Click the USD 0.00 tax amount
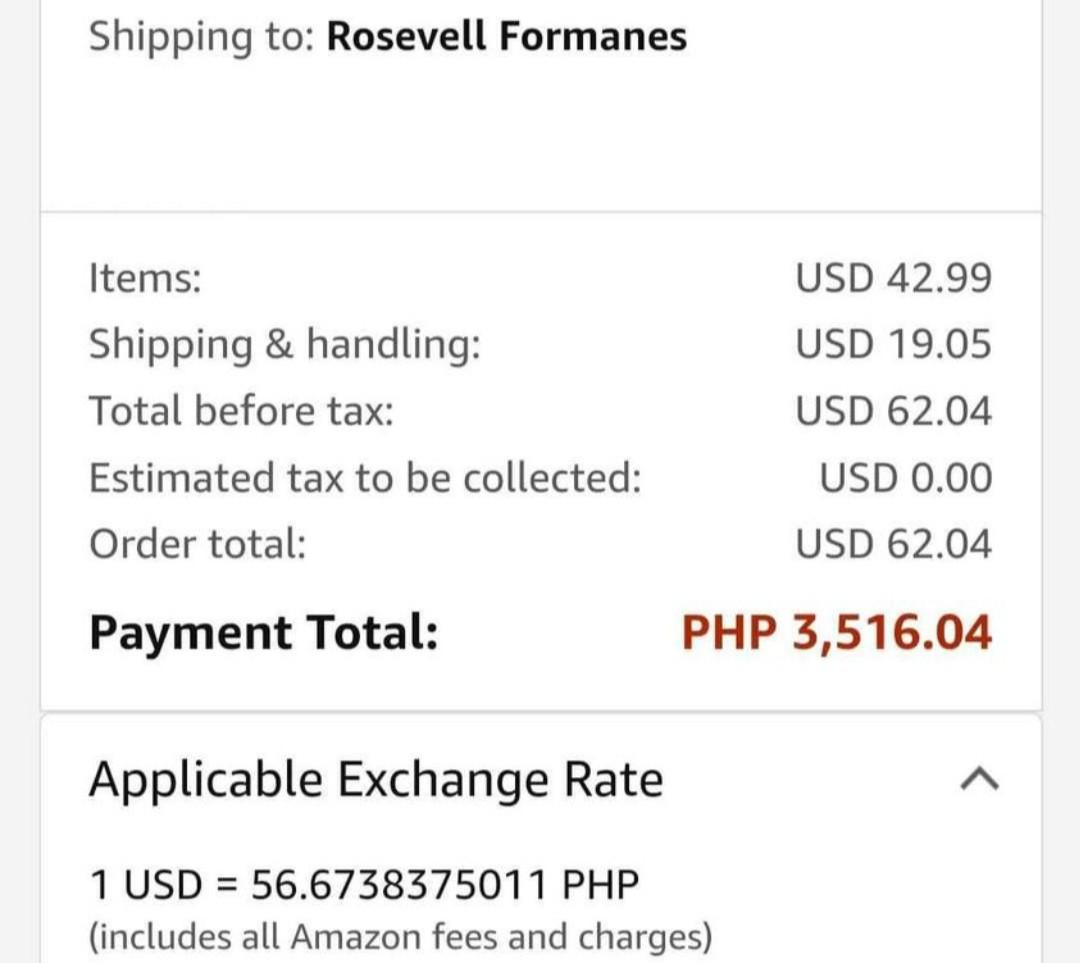Screen dimensions: 1080x963 coord(905,477)
